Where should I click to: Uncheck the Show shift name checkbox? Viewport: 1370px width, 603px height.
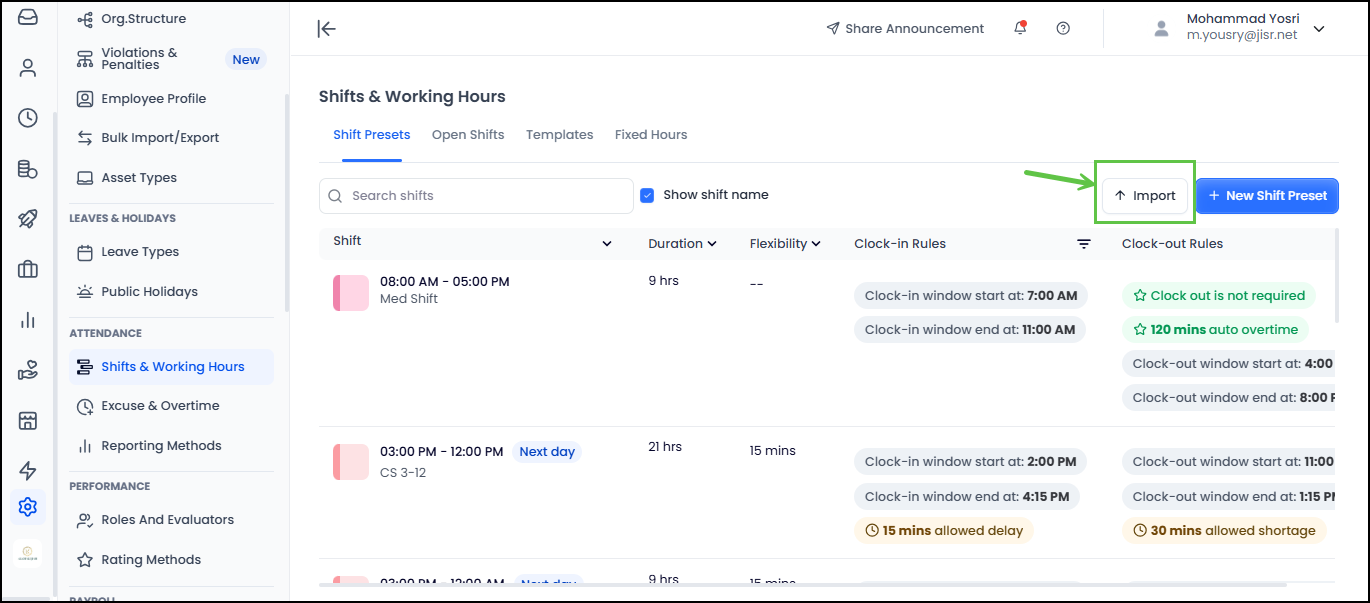[x=647, y=195]
